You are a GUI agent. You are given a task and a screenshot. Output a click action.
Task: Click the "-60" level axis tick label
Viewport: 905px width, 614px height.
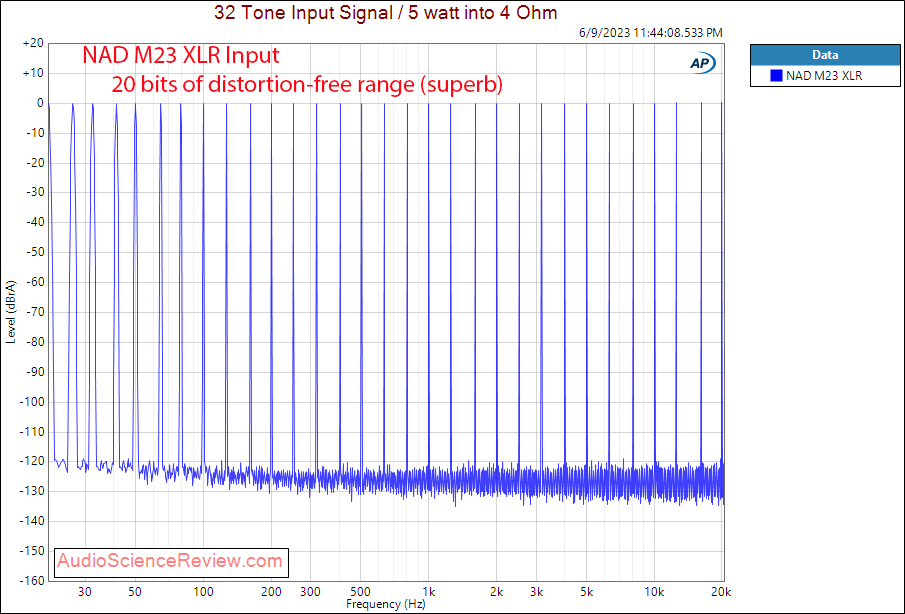[x=35, y=282]
